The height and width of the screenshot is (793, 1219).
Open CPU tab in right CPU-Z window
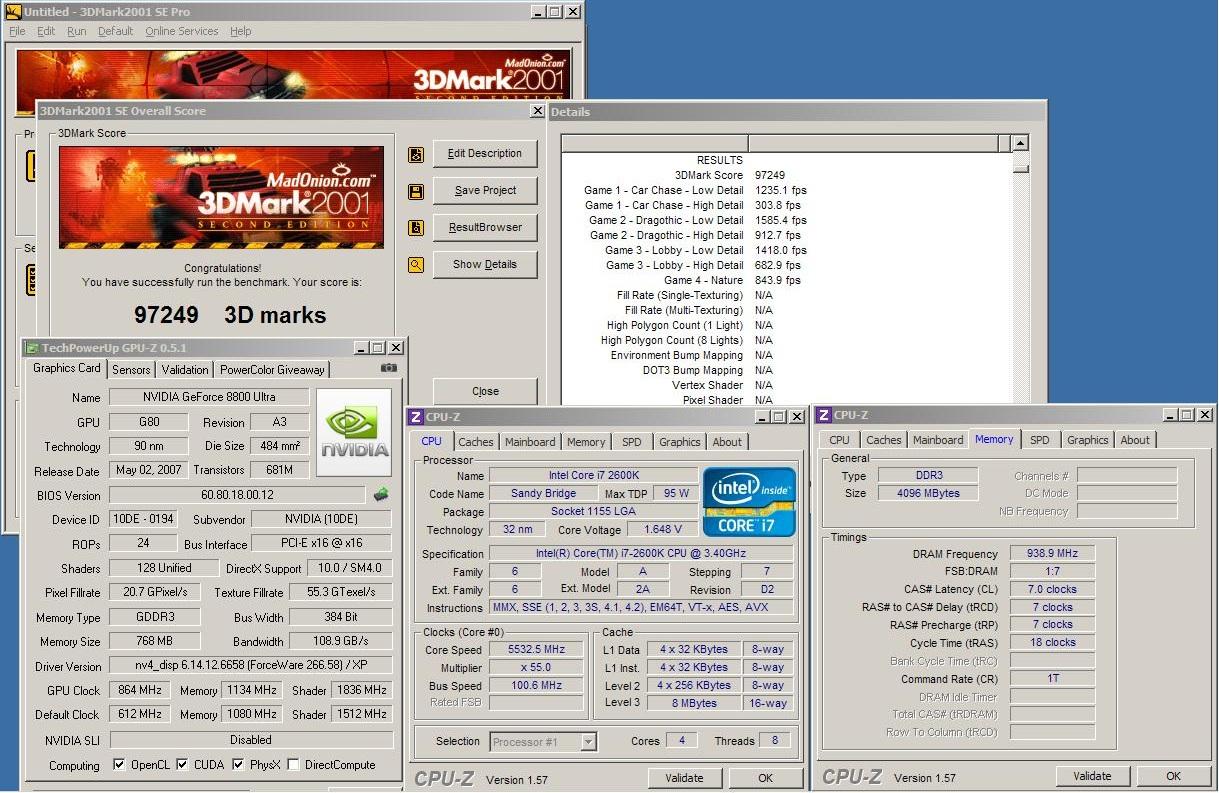pyautogui.click(x=840, y=440)
